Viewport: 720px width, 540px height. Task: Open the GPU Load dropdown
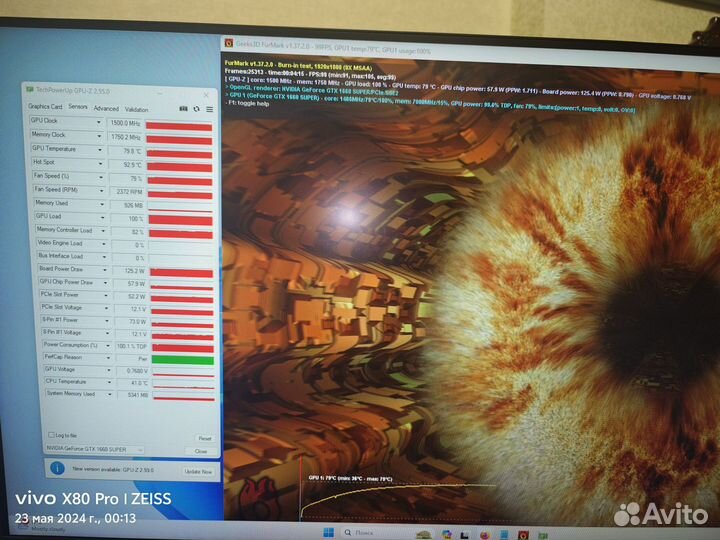(102, 217)
